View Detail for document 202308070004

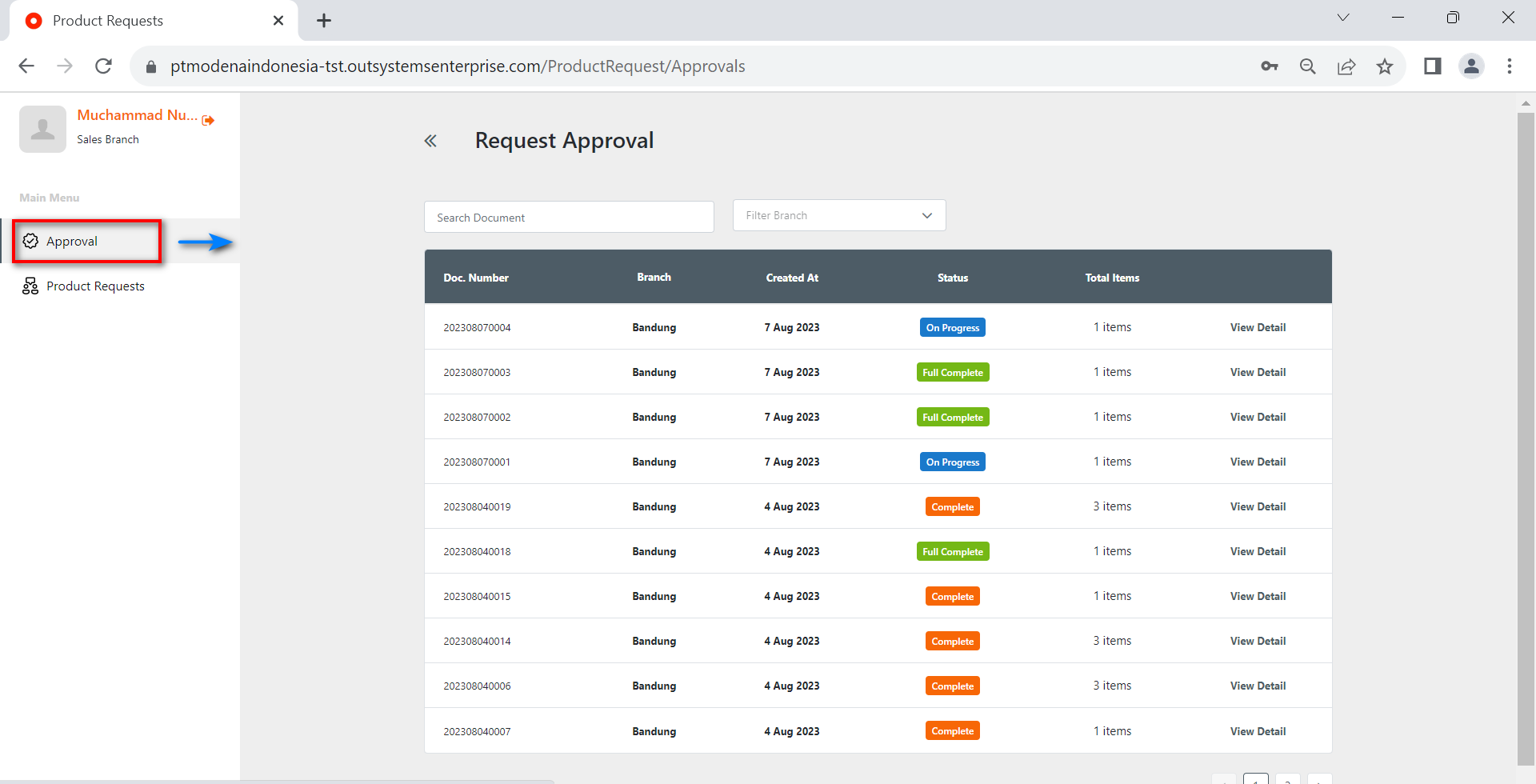(1258, 328)
